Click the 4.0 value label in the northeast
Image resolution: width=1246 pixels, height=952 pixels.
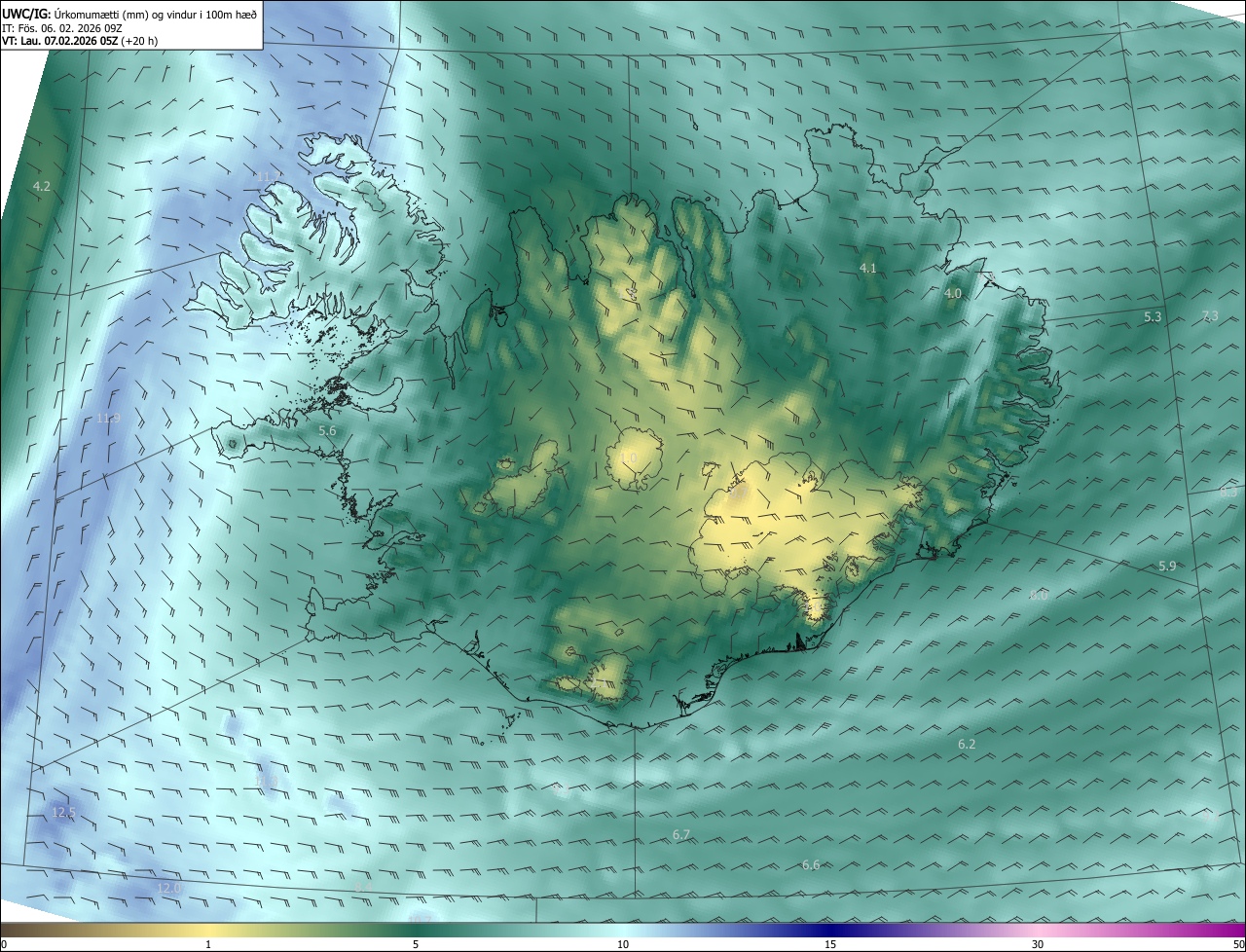click(x=953, y=293)
